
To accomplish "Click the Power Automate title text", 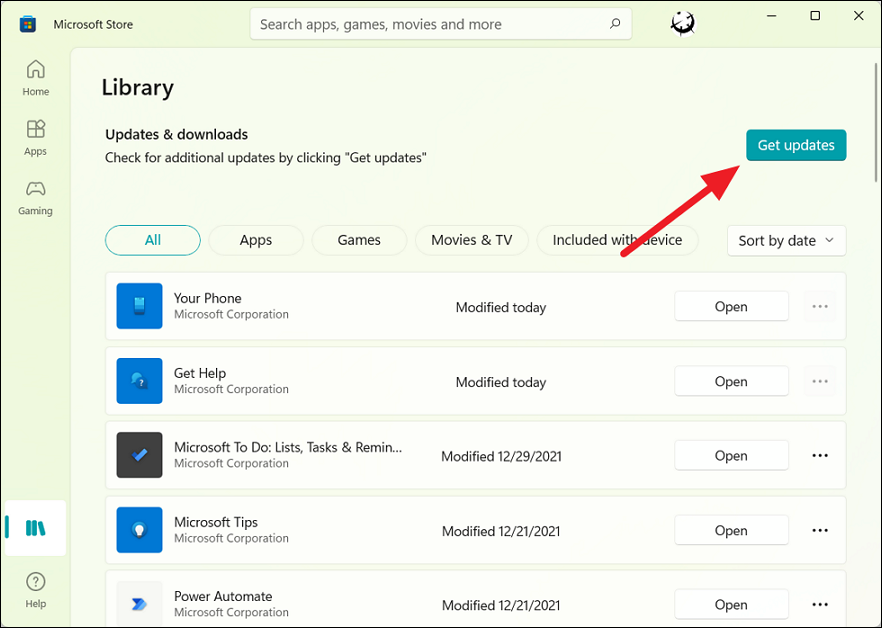I will pyautogui.click(x=223, y=596).
